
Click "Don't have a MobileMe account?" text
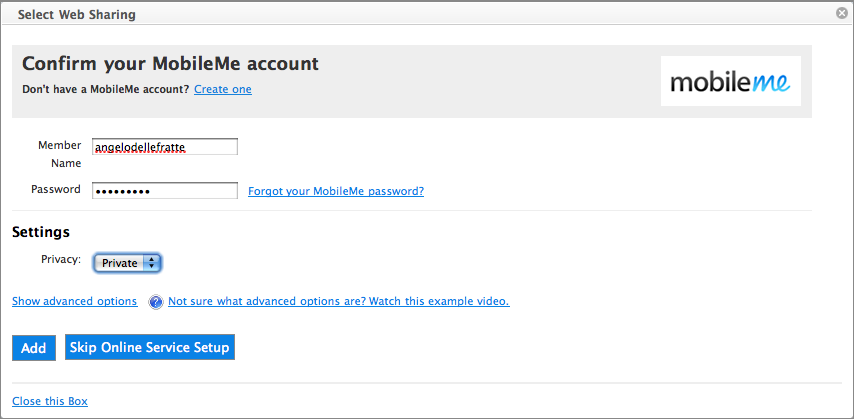pos(105,89)
